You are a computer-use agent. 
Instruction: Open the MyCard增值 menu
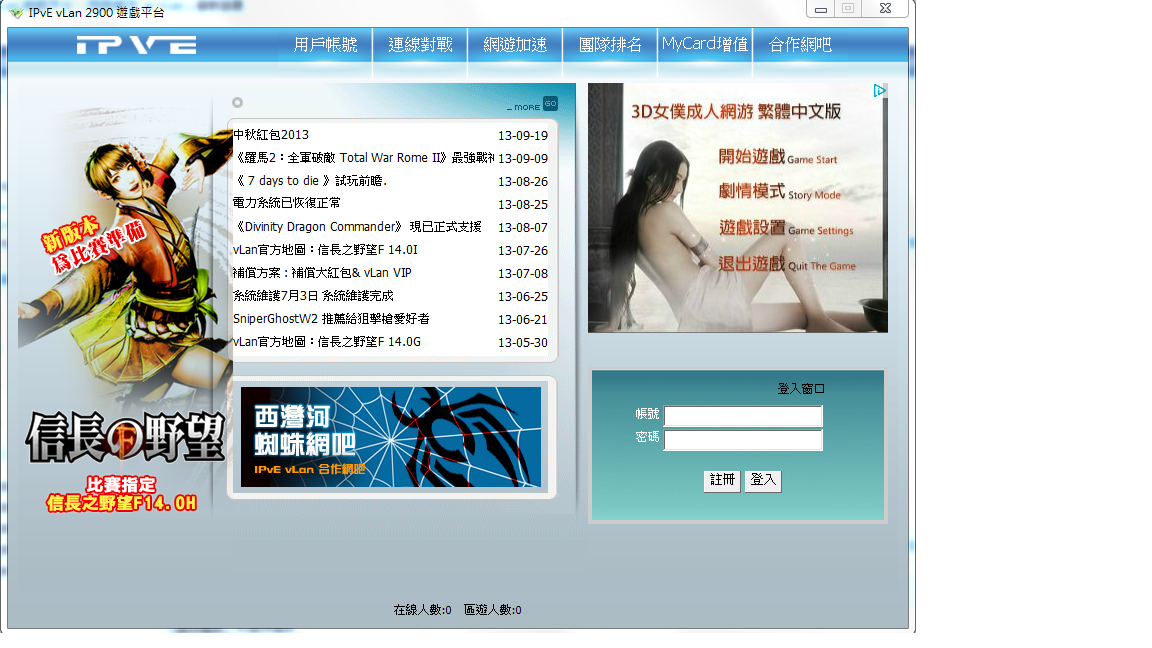pos(705,45)
